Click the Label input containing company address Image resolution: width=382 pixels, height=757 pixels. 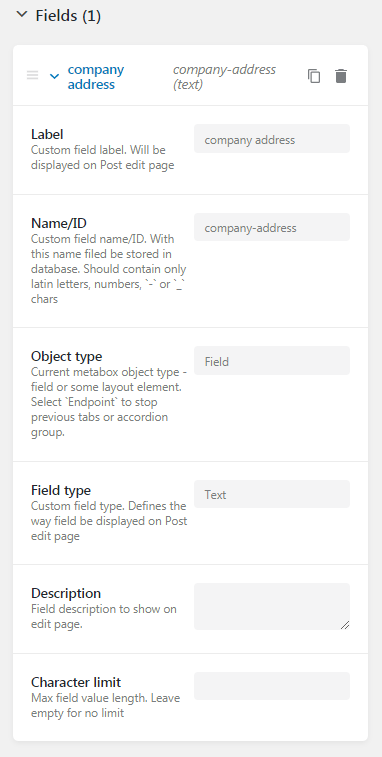pyautogui.click(x=272, y=139)
